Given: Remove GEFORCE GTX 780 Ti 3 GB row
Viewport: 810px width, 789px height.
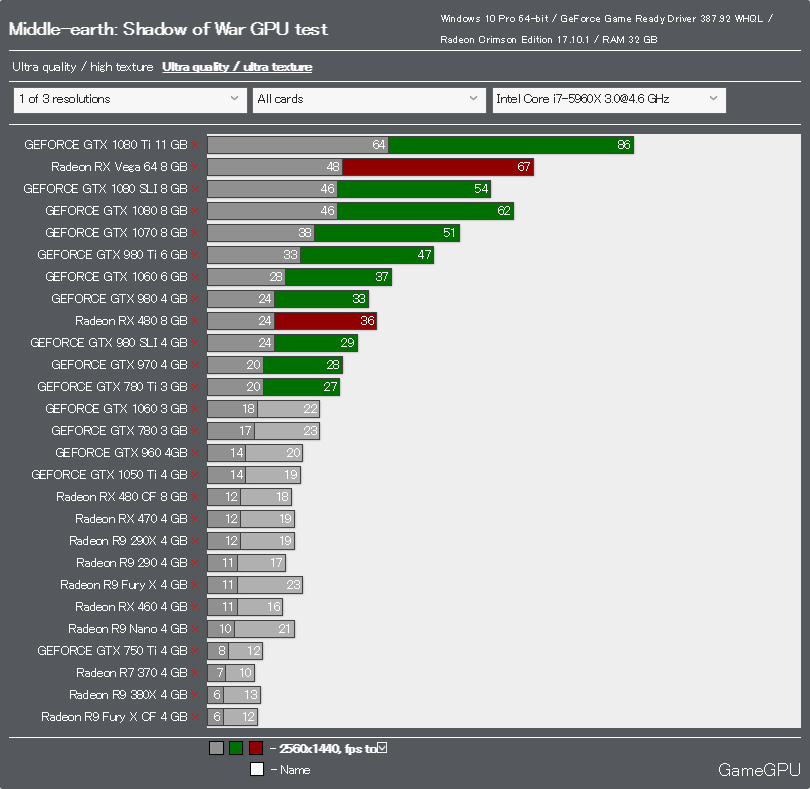Looking at the screenshot, I should pos(195,387).
